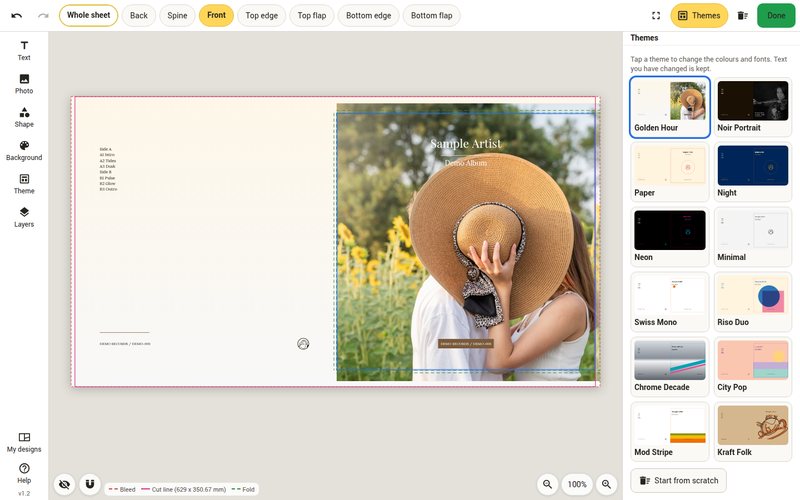The width and height of the screenshot is (800, 500).
Task: Select the Demo Album subtitle text
Action: pyautogui.click(x=466, y=163)
